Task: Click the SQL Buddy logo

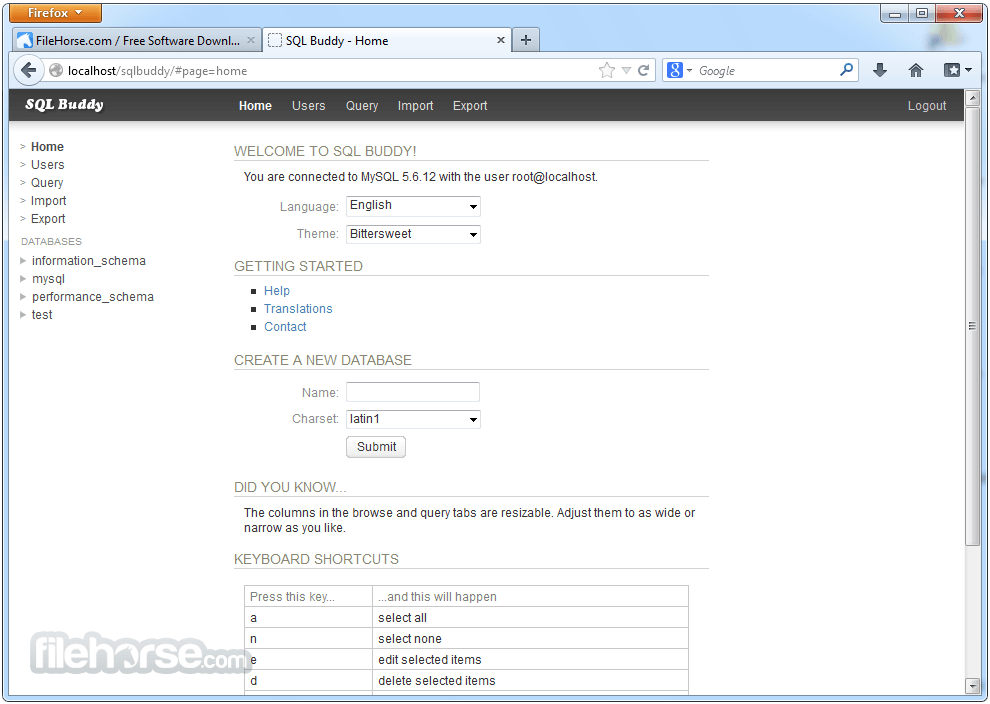Action: (x=63, y=105)
